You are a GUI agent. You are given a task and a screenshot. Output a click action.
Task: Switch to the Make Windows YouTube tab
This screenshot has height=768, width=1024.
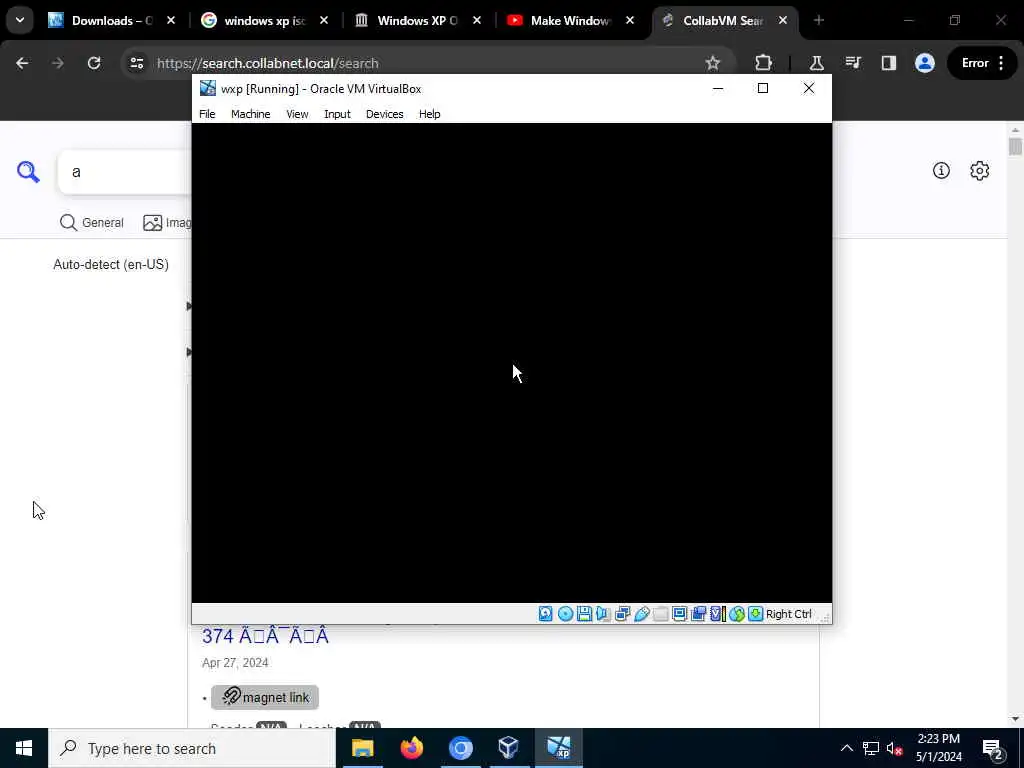tap(571, 21)
